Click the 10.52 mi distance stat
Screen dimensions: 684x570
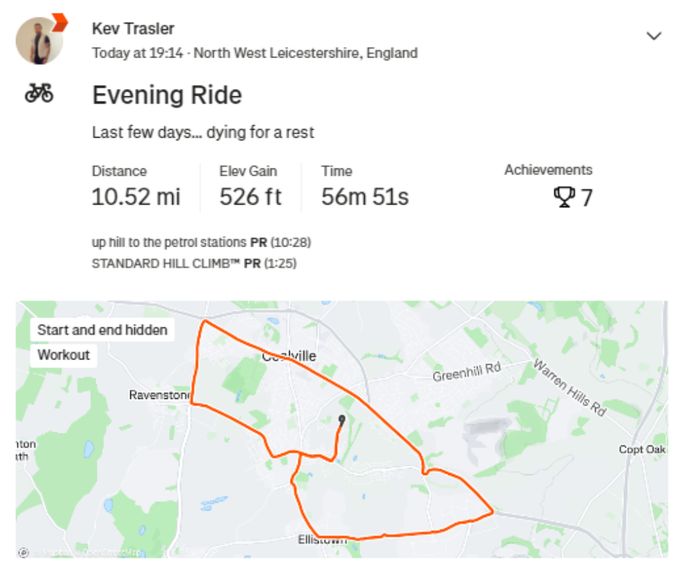pos(136,196)
